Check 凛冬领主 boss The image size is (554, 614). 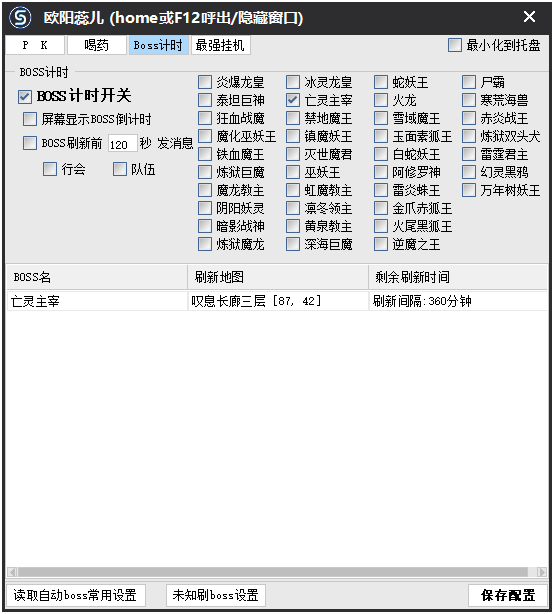coord(293,208)
